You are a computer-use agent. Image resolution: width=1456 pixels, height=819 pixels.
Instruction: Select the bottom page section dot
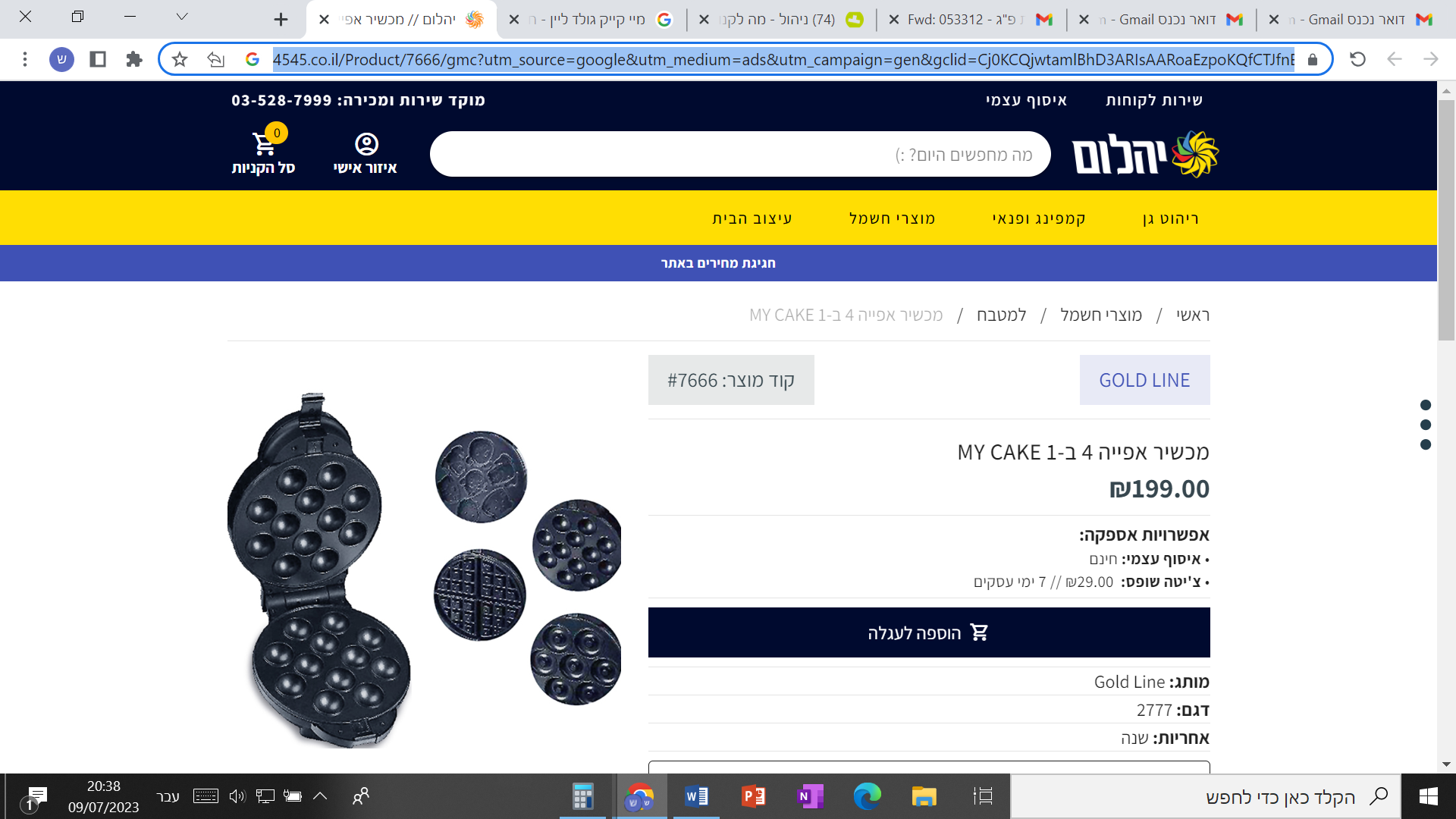pos(1426,444)
